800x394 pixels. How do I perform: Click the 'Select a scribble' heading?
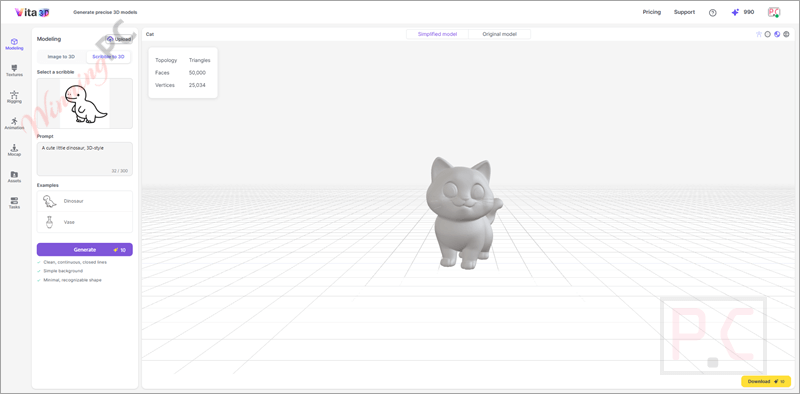(x=55, y=72)
